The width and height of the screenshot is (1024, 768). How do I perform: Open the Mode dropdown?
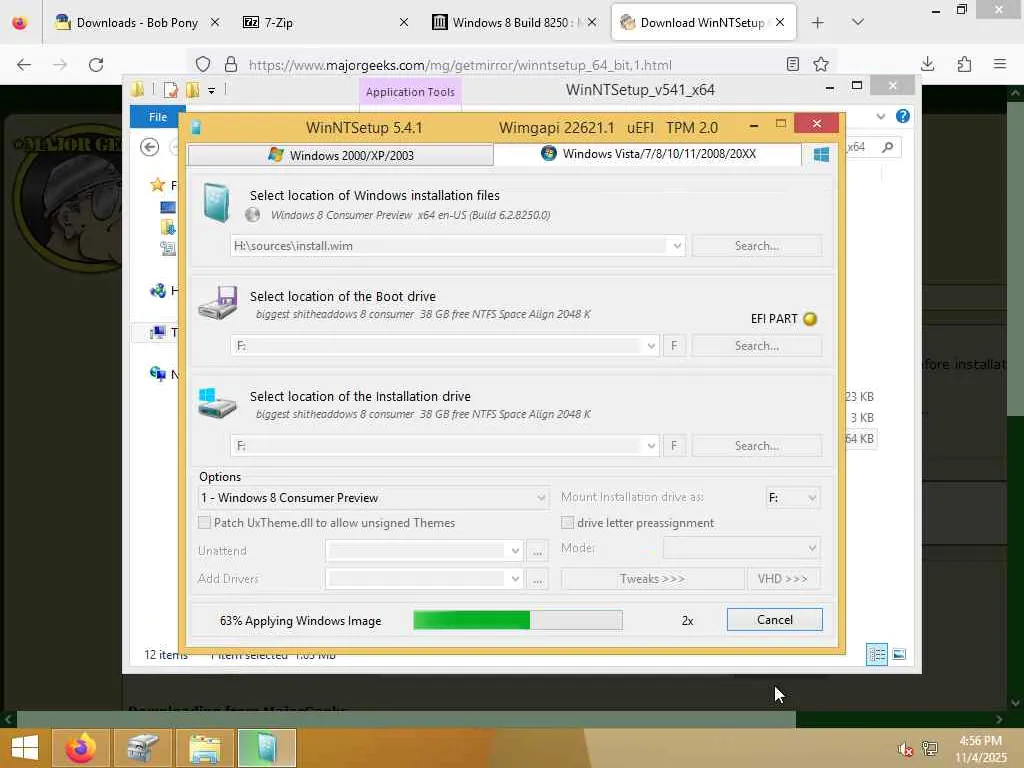741,548
